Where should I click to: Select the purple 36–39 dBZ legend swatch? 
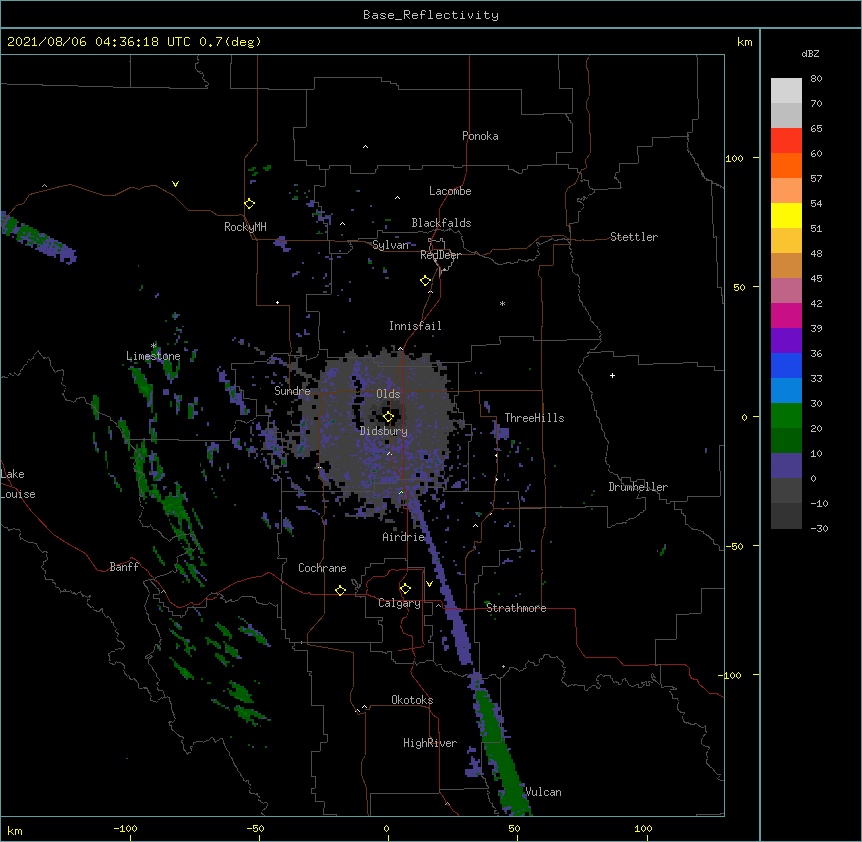pos(786,341)
